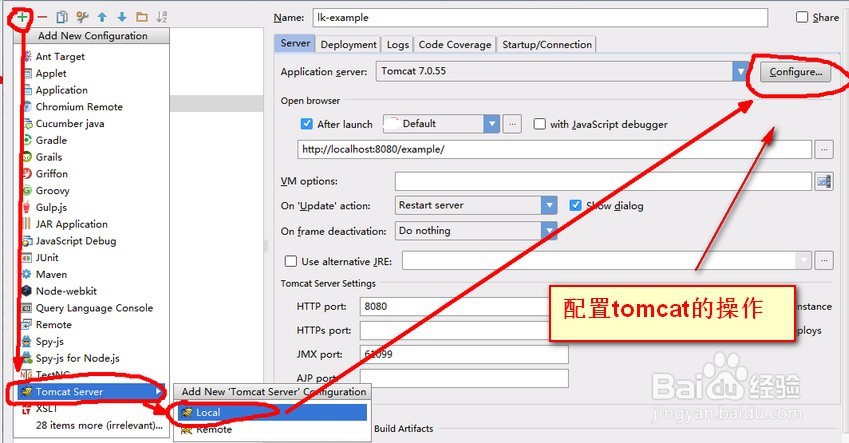Screen dimensions: 849x443
Task: Expand the Tomcat Server submenu item
Action: tap(90, 392)
